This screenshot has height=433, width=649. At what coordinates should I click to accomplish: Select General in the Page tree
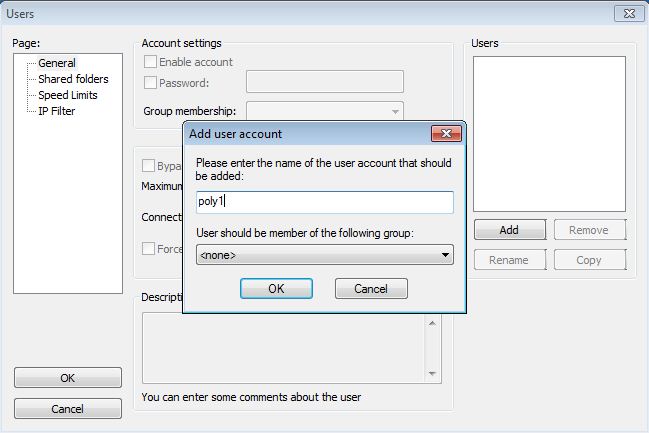tap(56, 63)
